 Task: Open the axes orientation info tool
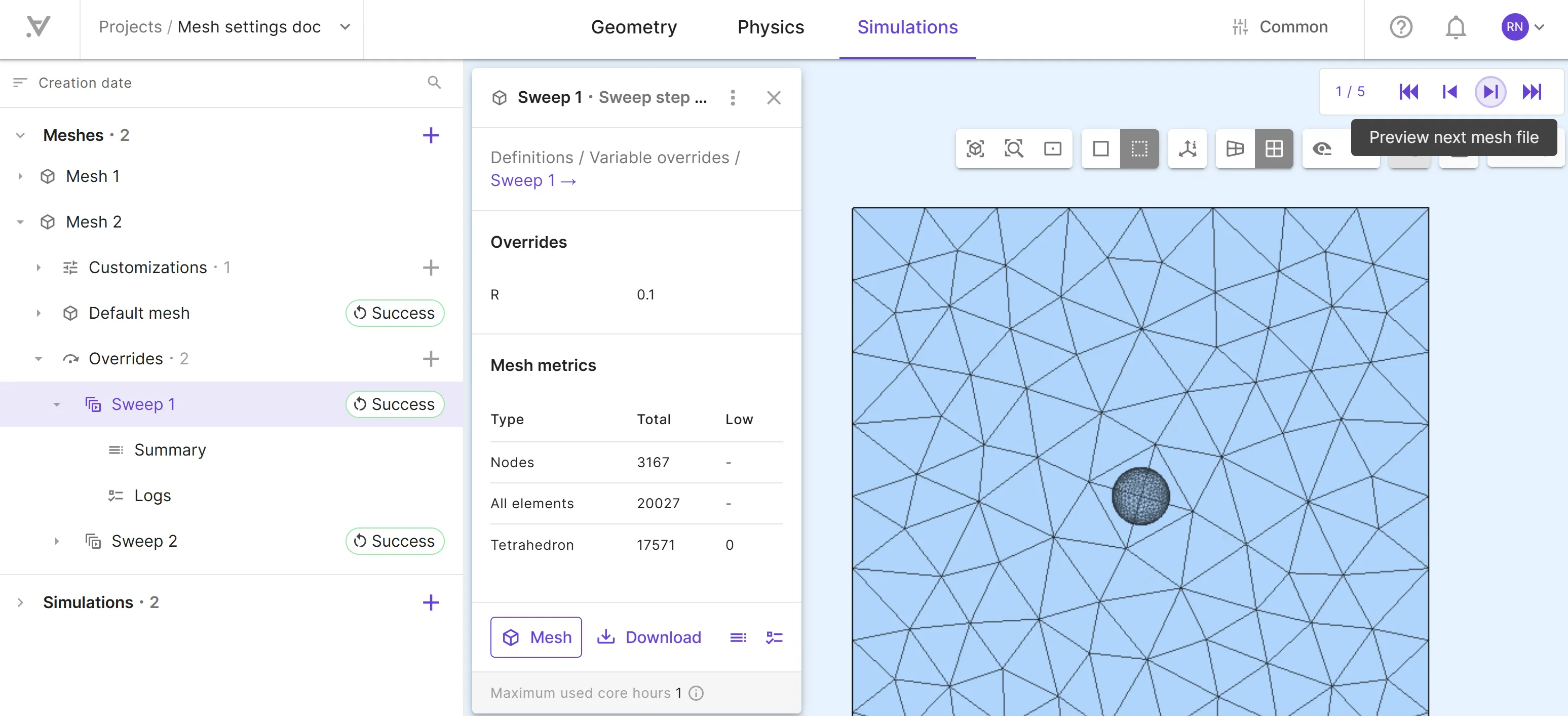click(1187, 148)
